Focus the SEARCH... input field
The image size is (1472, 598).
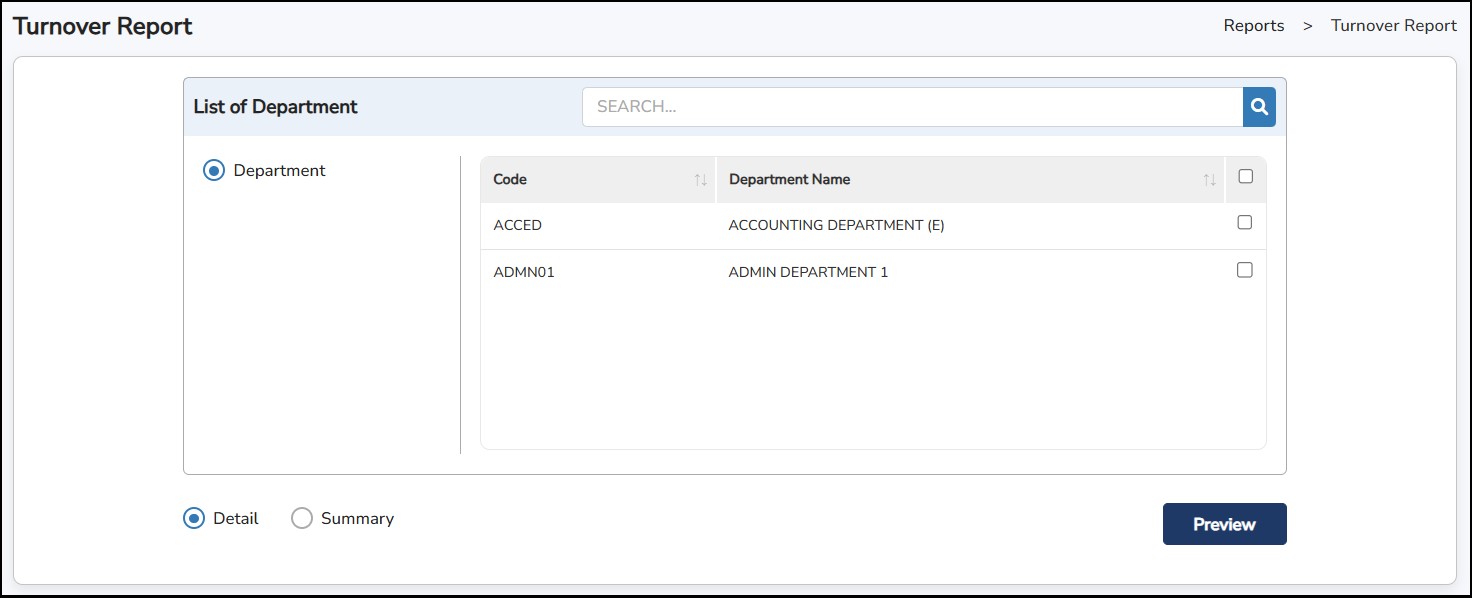pos(911,107)
